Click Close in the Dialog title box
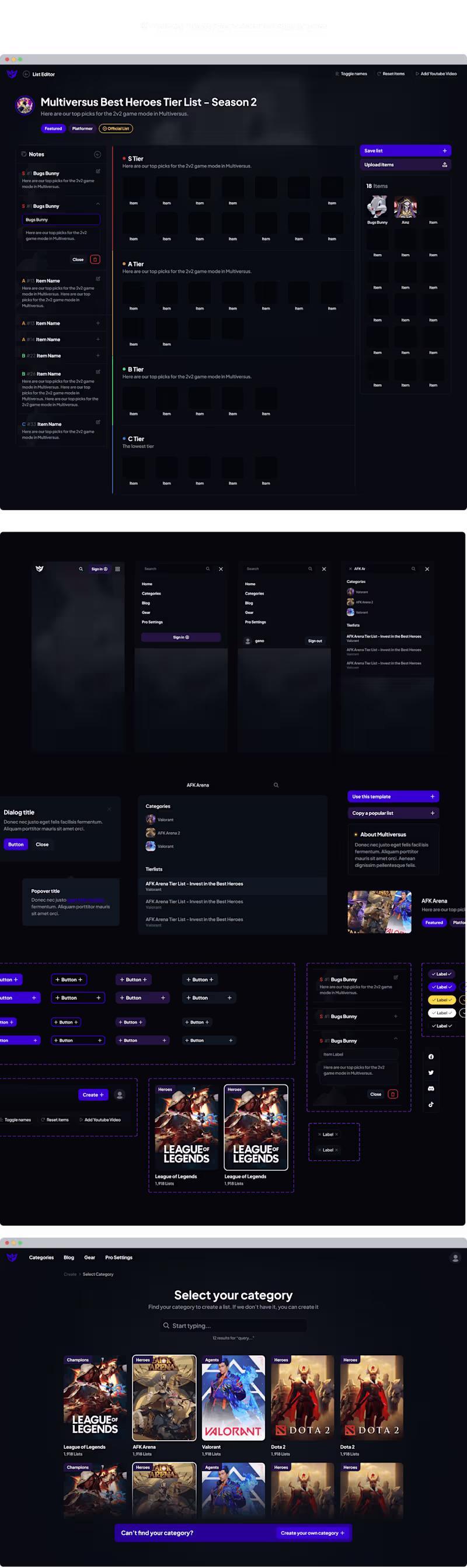467x1568 pixels. tap(42, 844)
